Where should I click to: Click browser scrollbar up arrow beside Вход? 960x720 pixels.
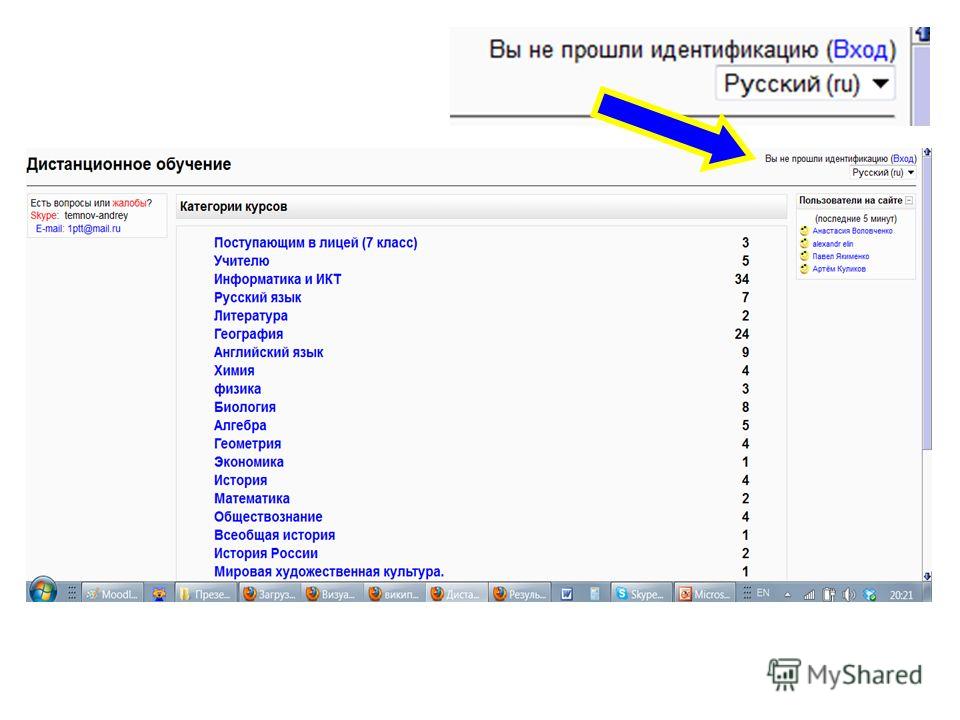(x=928, y=152)
